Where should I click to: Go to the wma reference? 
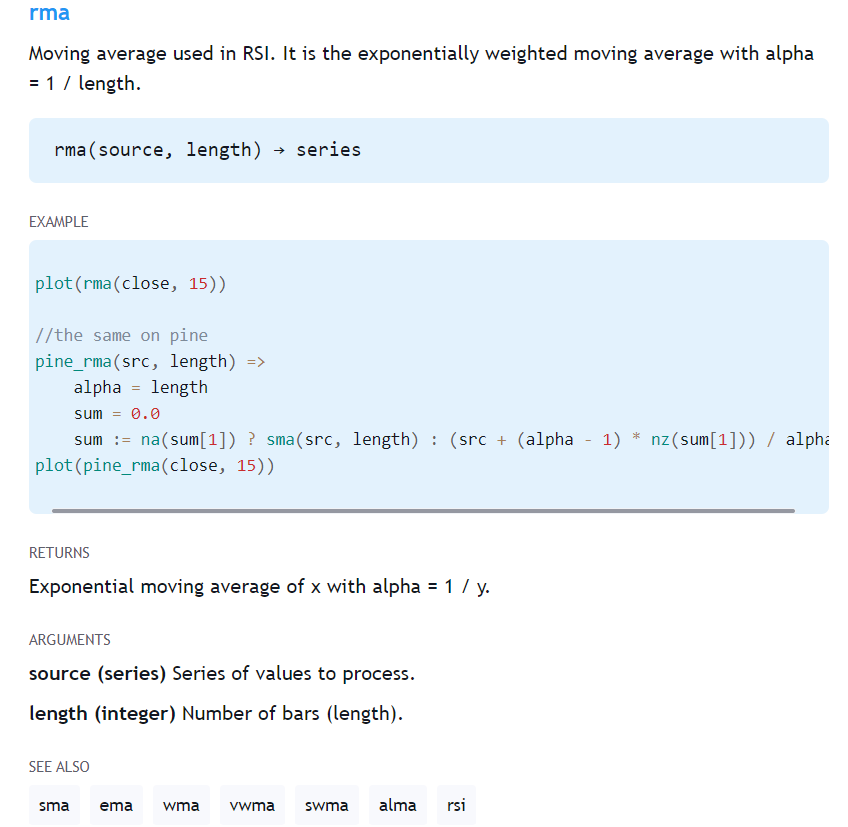tap(181, 805)
